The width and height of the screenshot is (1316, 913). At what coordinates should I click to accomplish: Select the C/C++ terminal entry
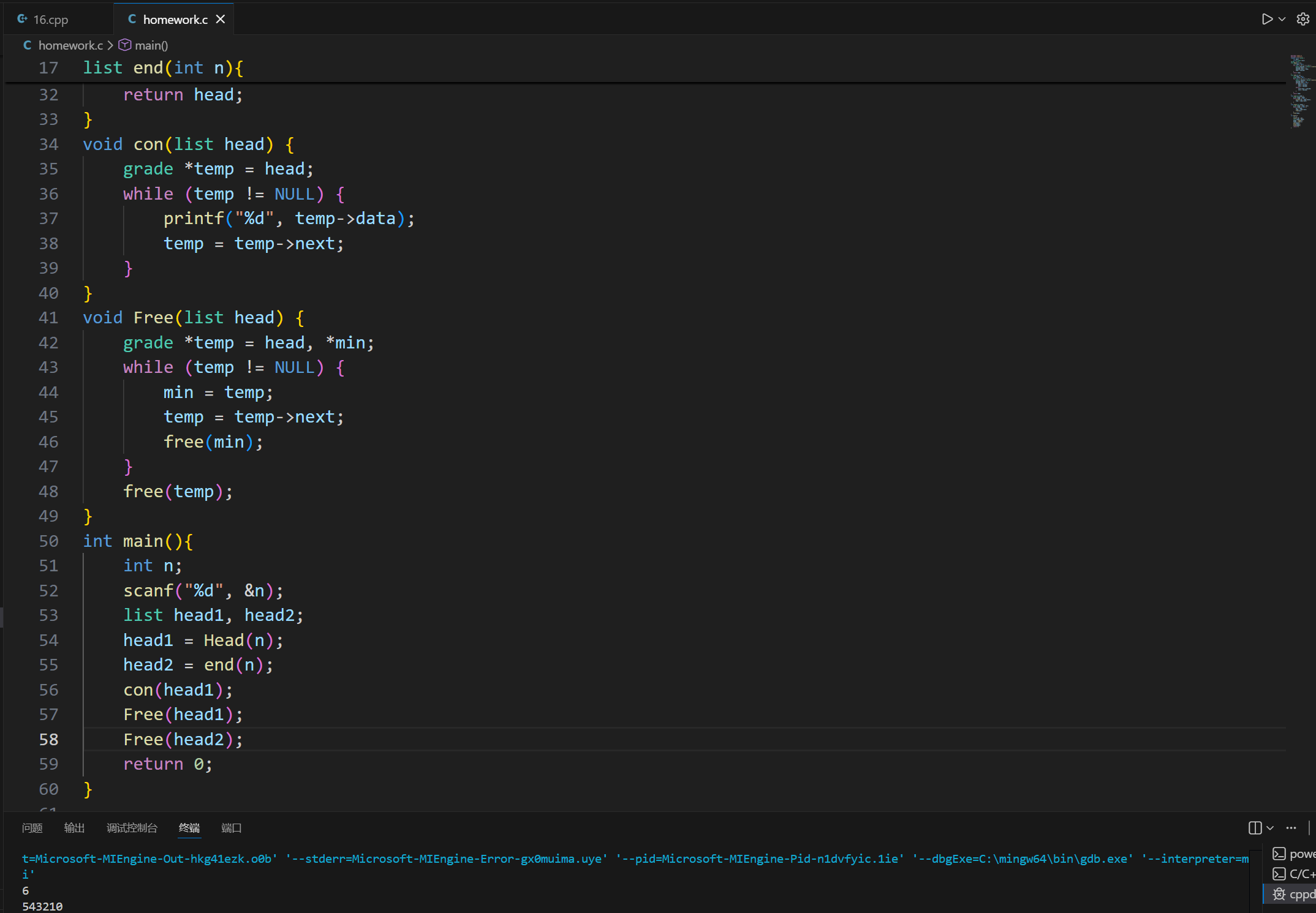point(1295,874)
